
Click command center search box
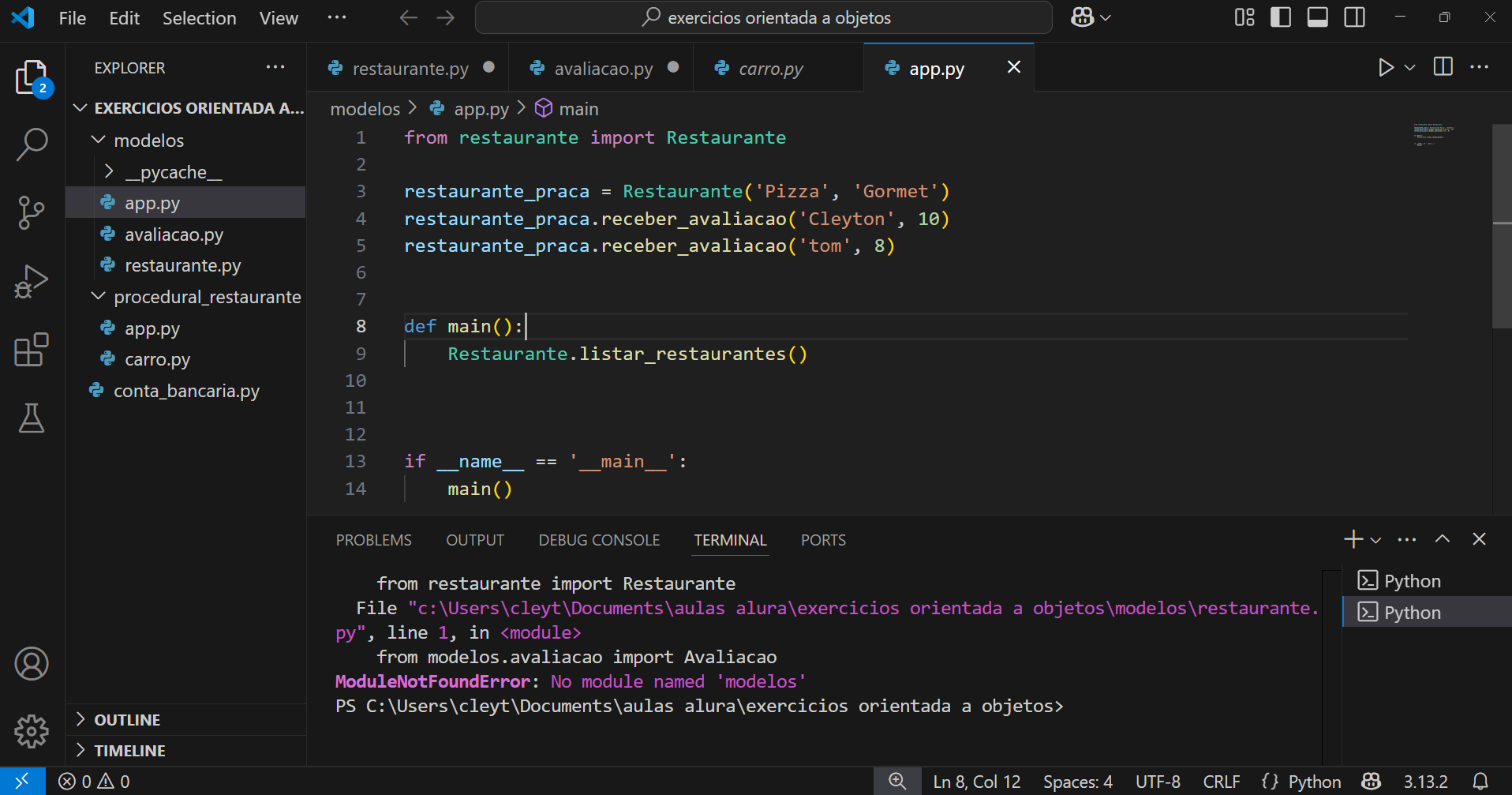pyautogui.click(x=763, y=17)
